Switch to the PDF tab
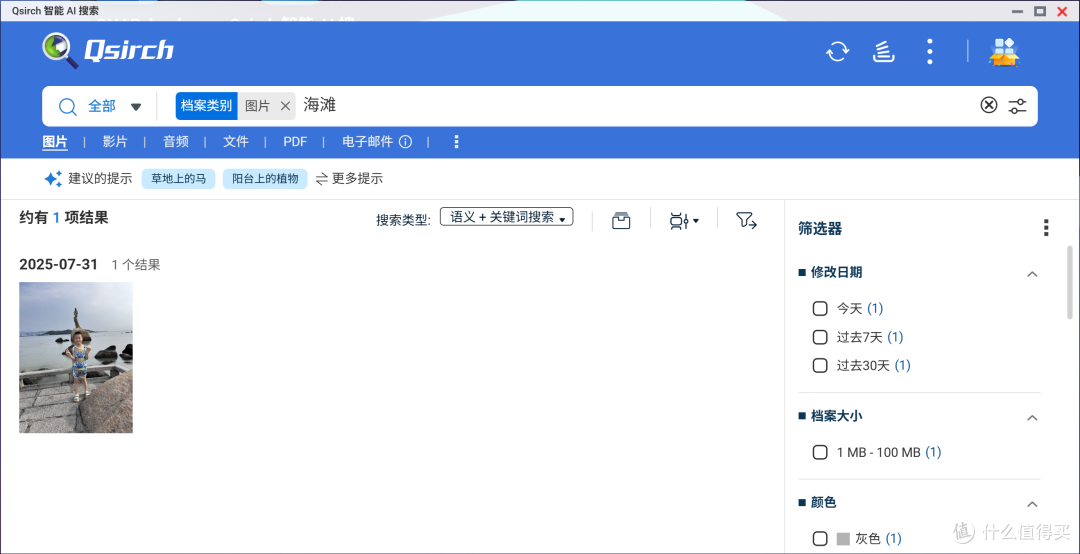 (295, 142)
